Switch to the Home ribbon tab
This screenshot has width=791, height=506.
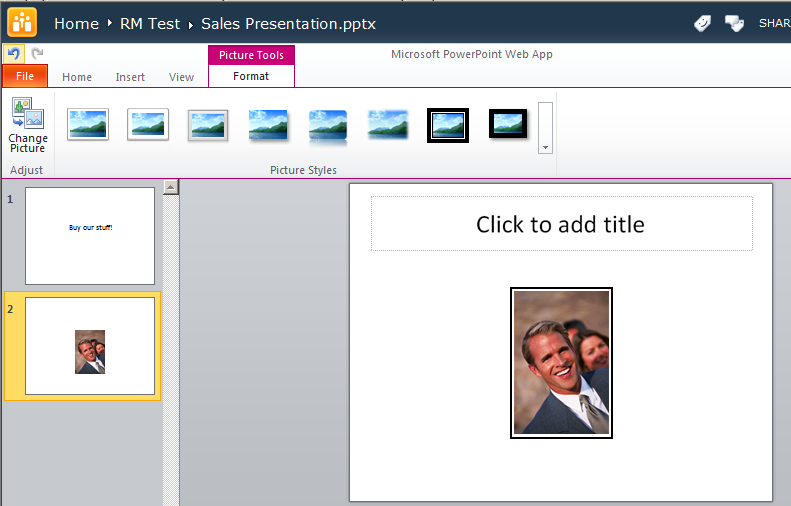point(77,77)
